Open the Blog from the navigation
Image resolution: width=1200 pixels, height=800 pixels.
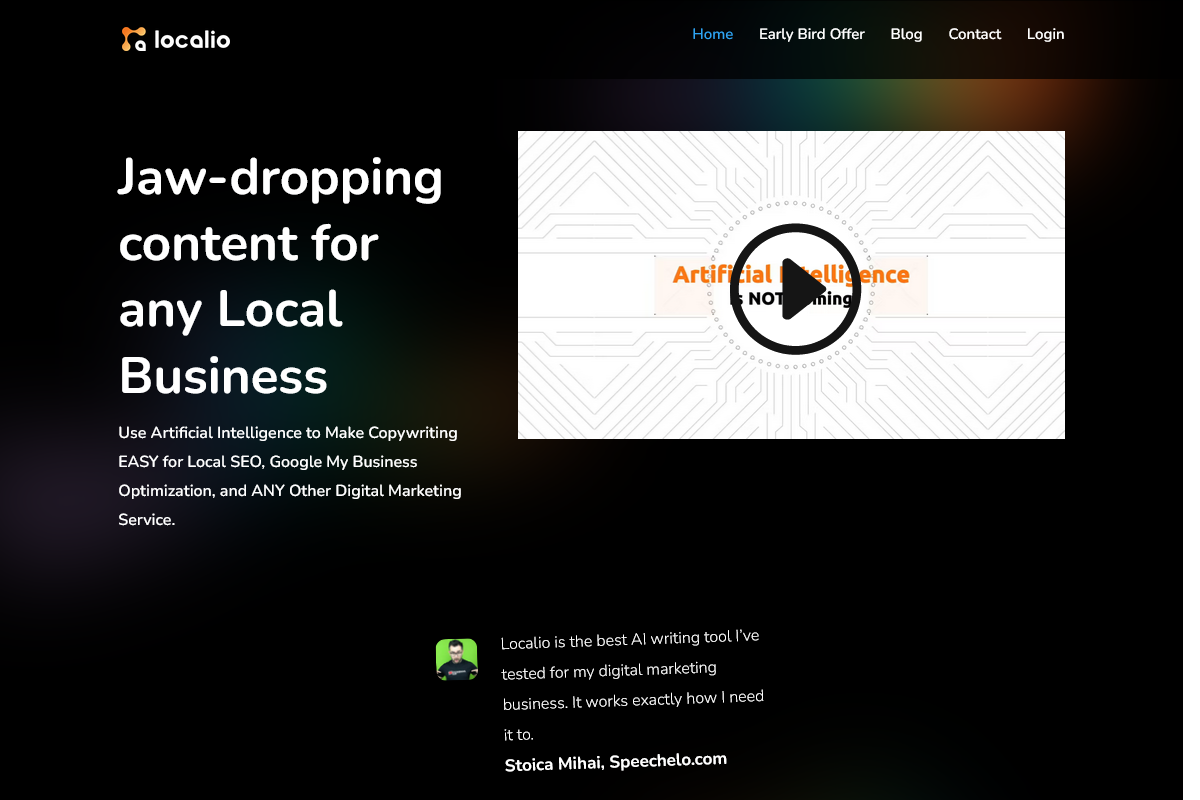(x=906, y=34)
